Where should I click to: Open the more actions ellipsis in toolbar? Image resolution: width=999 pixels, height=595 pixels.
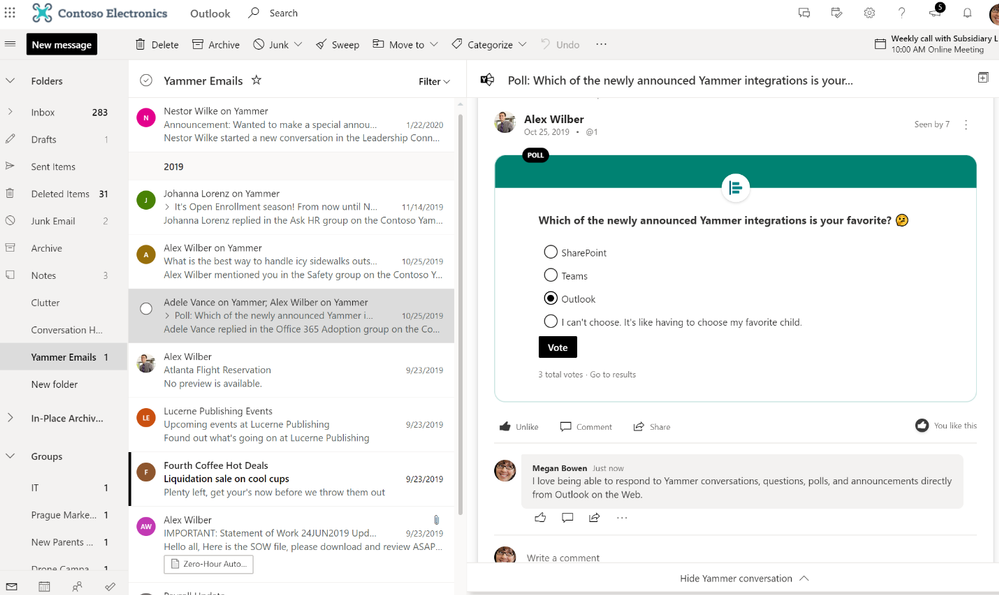(601, 44)
